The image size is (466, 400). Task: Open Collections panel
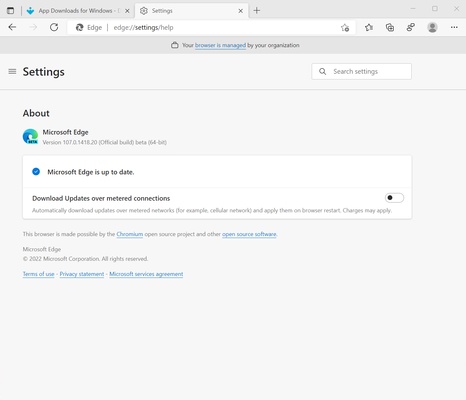(x=390, y=27)
